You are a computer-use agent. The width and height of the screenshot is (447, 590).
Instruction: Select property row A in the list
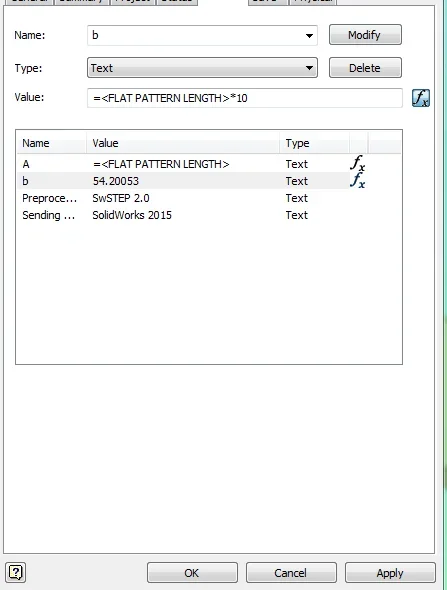coord(209,164)
